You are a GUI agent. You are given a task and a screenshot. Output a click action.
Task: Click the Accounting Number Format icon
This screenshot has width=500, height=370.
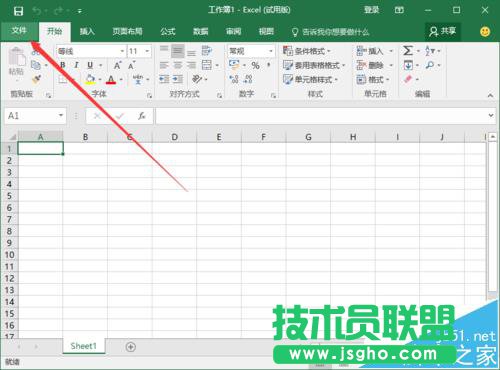234,65
